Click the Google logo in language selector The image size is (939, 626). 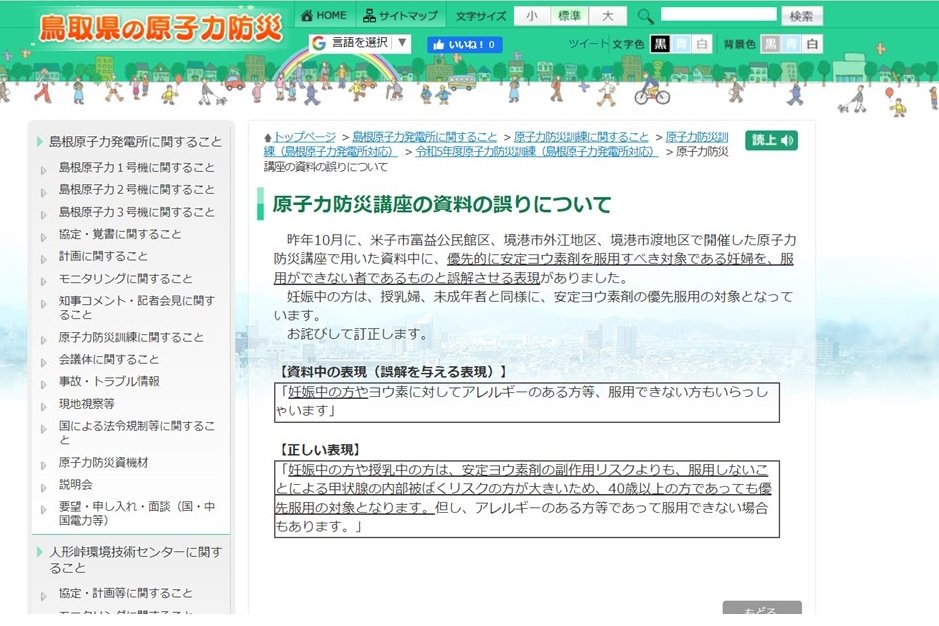319,43
